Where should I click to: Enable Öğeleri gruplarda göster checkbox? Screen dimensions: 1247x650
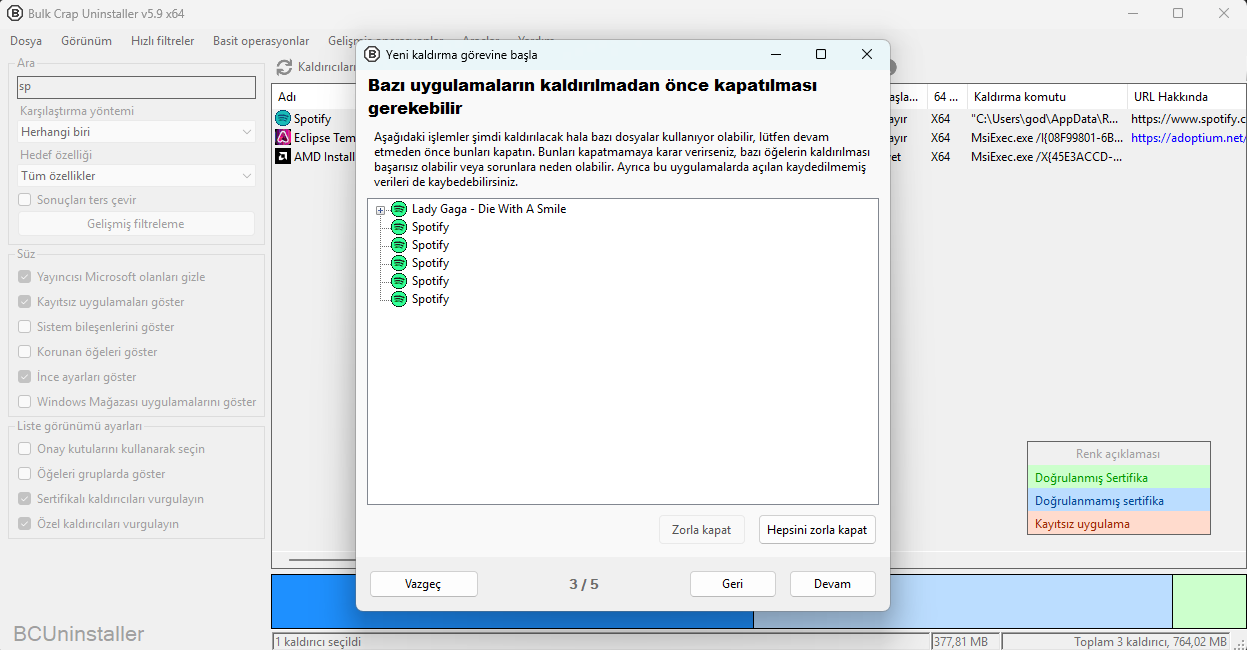(26, 474)
